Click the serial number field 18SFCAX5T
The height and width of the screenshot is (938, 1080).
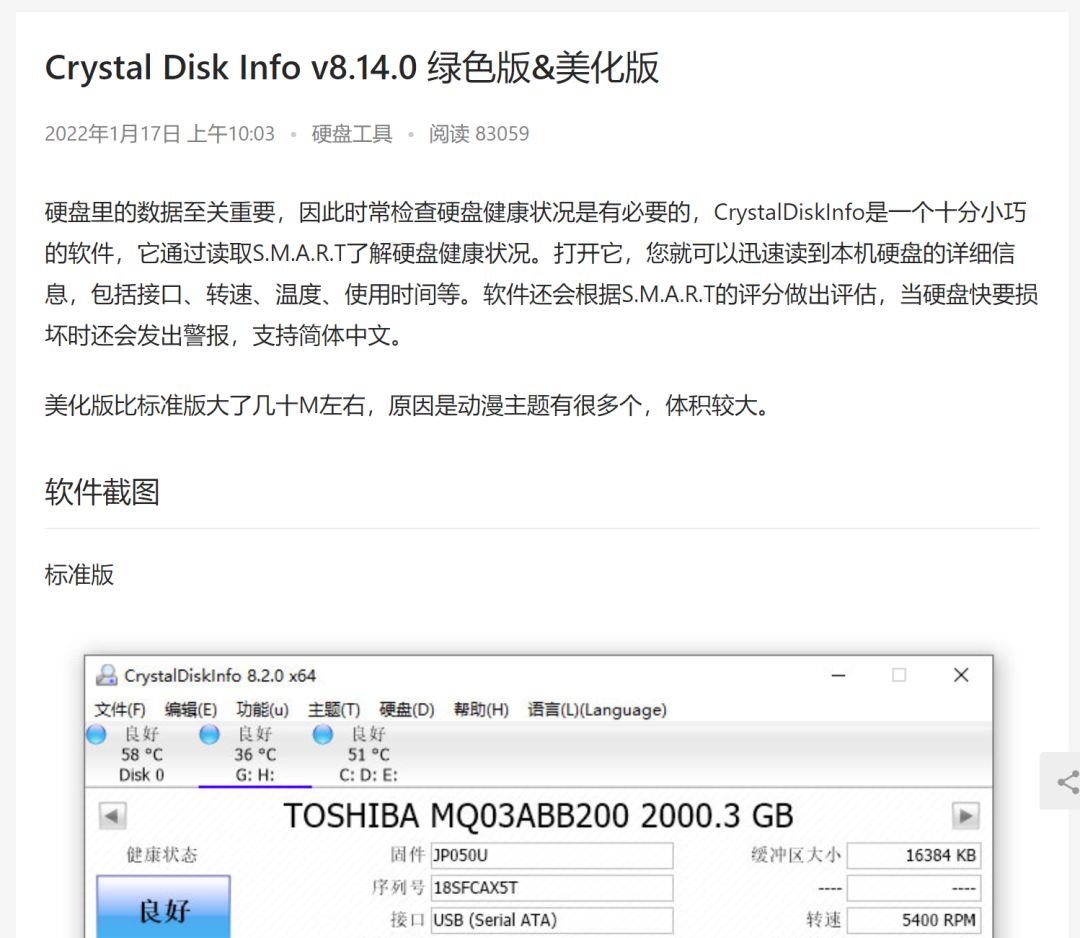point(552,888)
